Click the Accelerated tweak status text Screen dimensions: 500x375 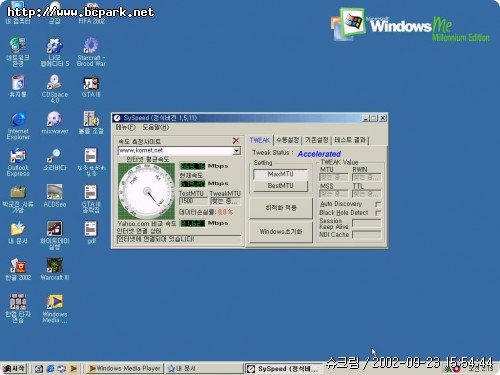[319, 154]
